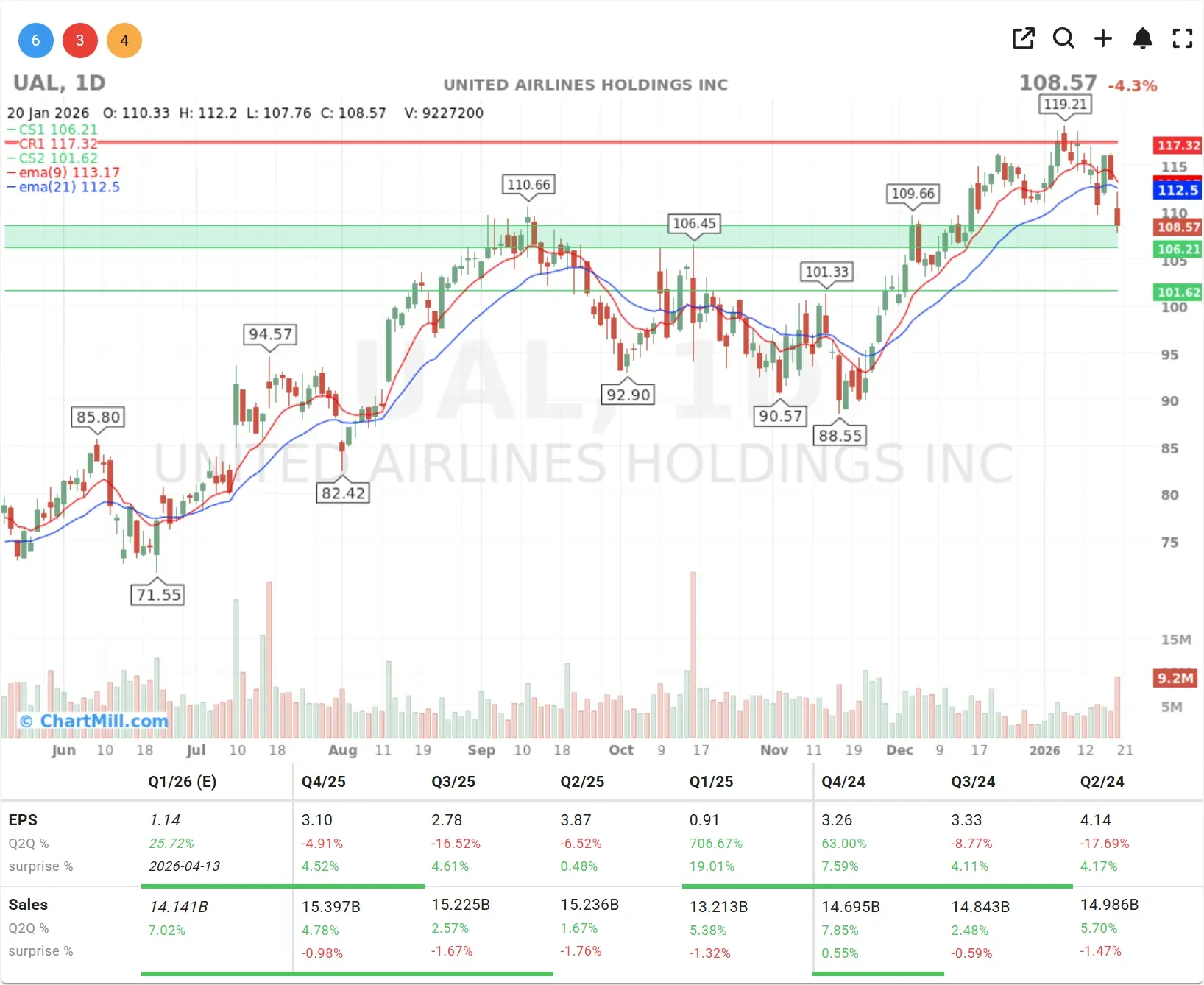Click the 119.21 high price marker
The height and width of the screenshot is (985, 1204).
coord(1065,105)
